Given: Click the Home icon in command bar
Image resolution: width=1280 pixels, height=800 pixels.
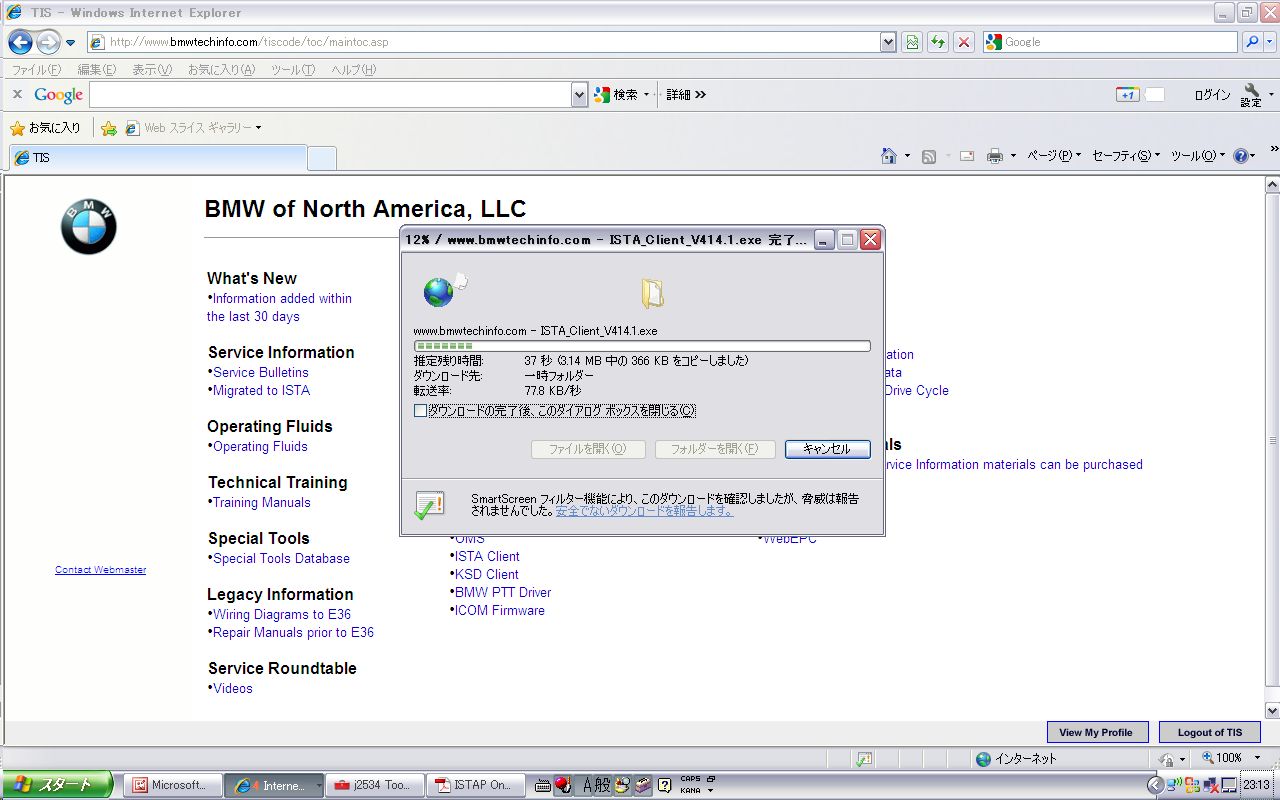Looking at the screenshot, I should pyautogui.click(x=889, y=156).
